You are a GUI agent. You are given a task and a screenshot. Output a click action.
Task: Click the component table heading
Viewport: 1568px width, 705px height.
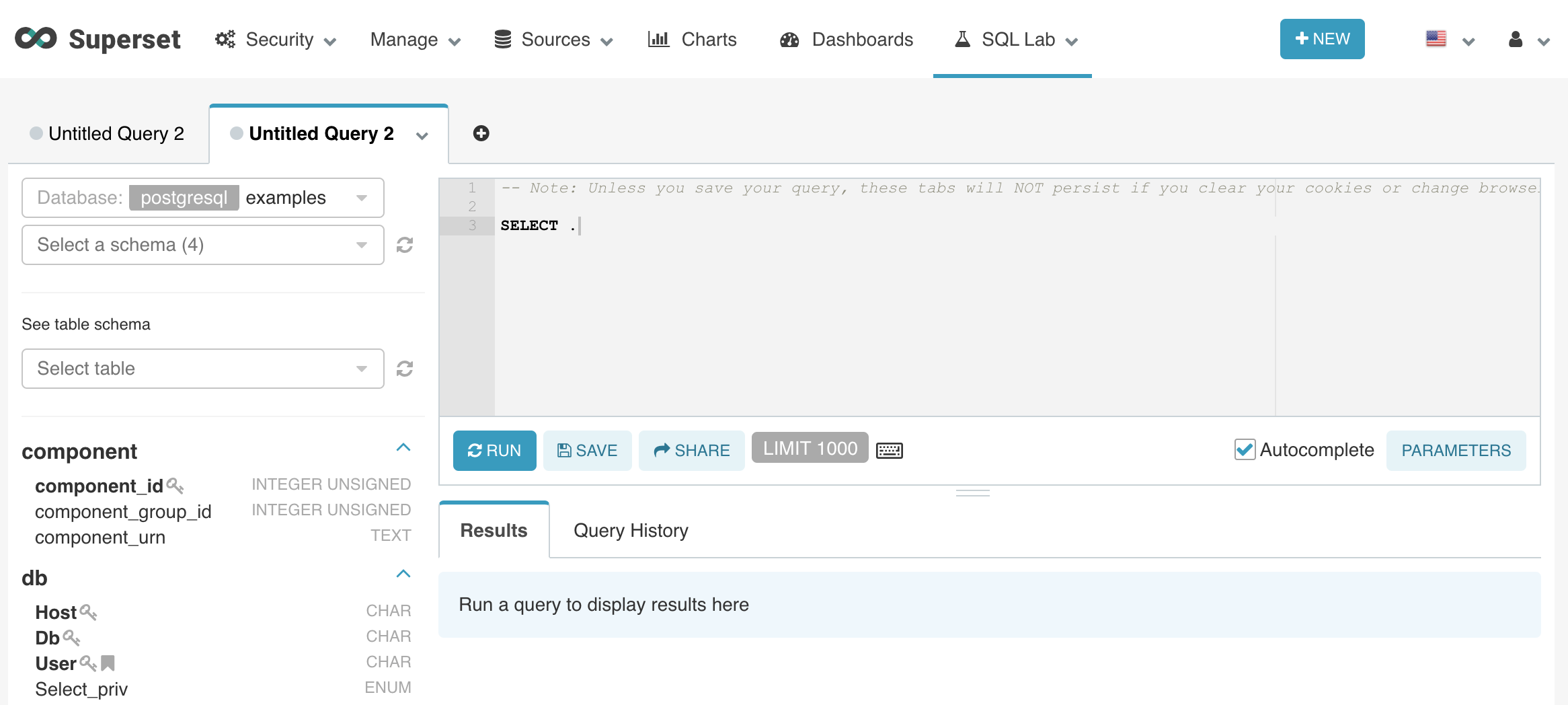(79, 451)
